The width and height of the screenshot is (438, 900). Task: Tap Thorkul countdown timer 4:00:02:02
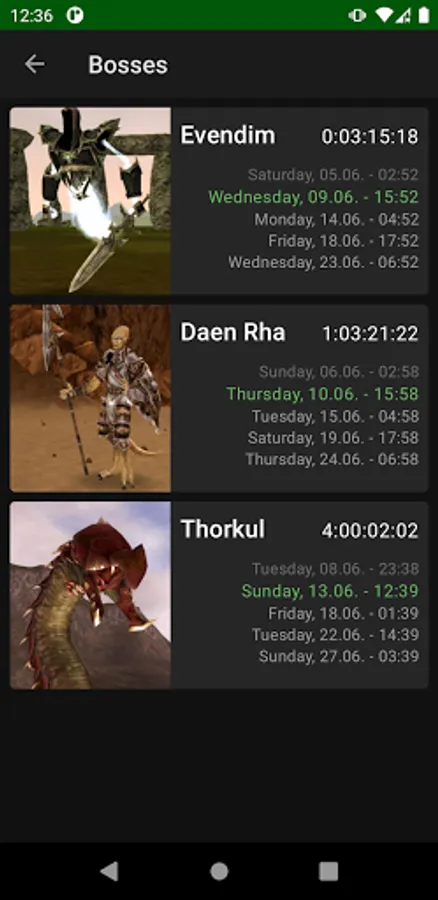click(x=370, y=531)
